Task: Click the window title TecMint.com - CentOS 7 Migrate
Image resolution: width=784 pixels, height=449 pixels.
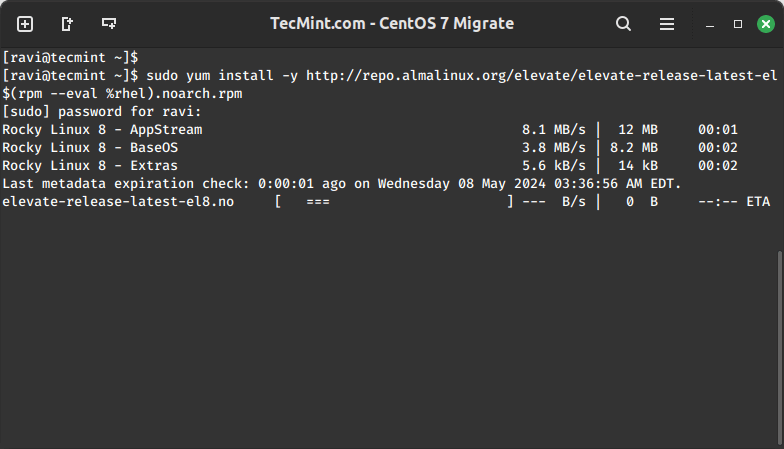Action: (x=392, y=24)
